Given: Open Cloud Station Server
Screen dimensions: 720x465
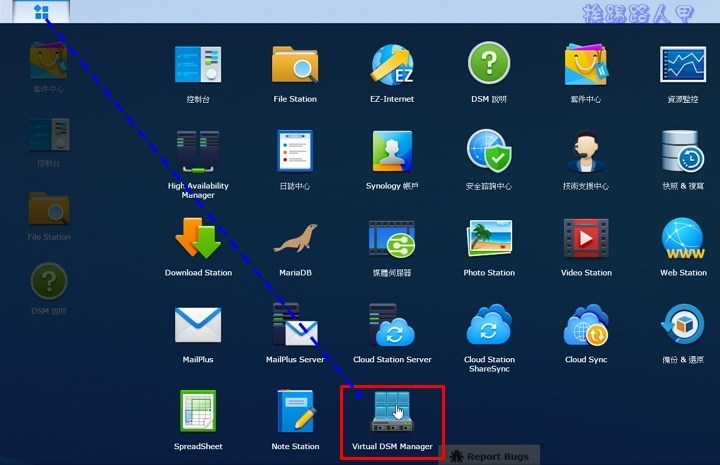Looking at the screenshot, I should point(392,325).
